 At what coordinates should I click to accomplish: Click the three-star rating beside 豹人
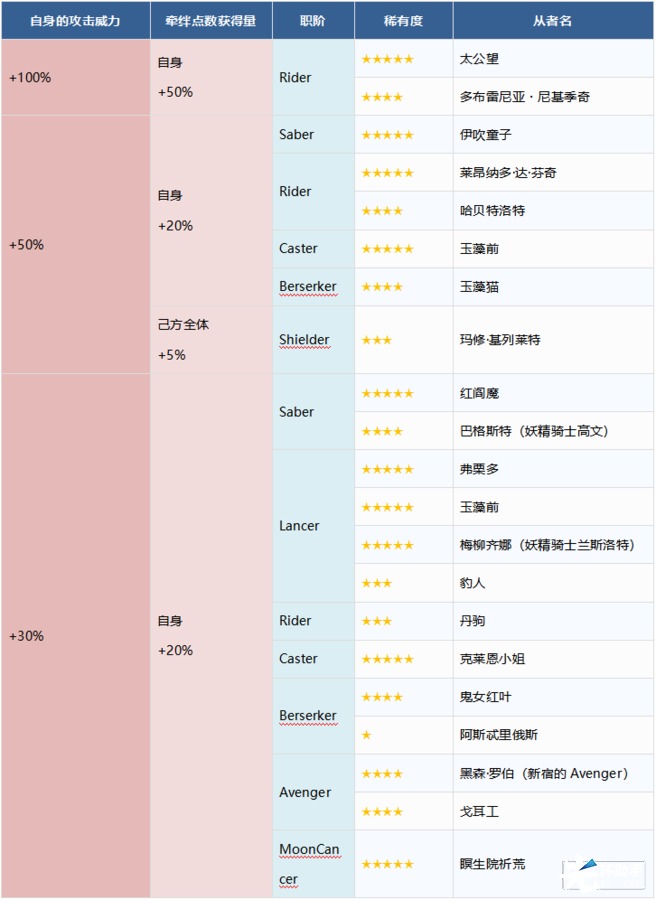376,583
